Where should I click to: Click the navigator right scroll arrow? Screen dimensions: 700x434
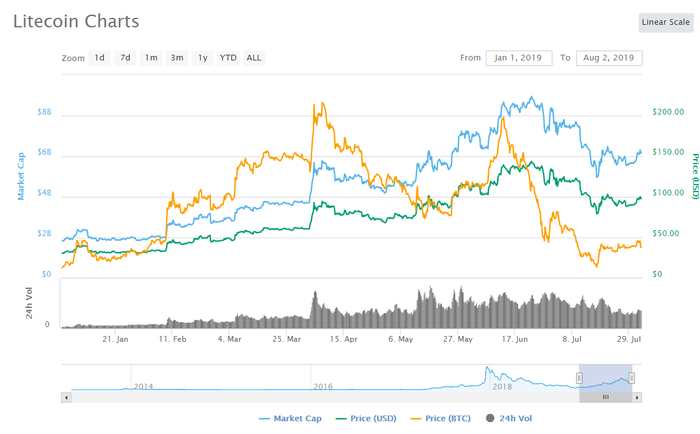click(x=637, y=397)
